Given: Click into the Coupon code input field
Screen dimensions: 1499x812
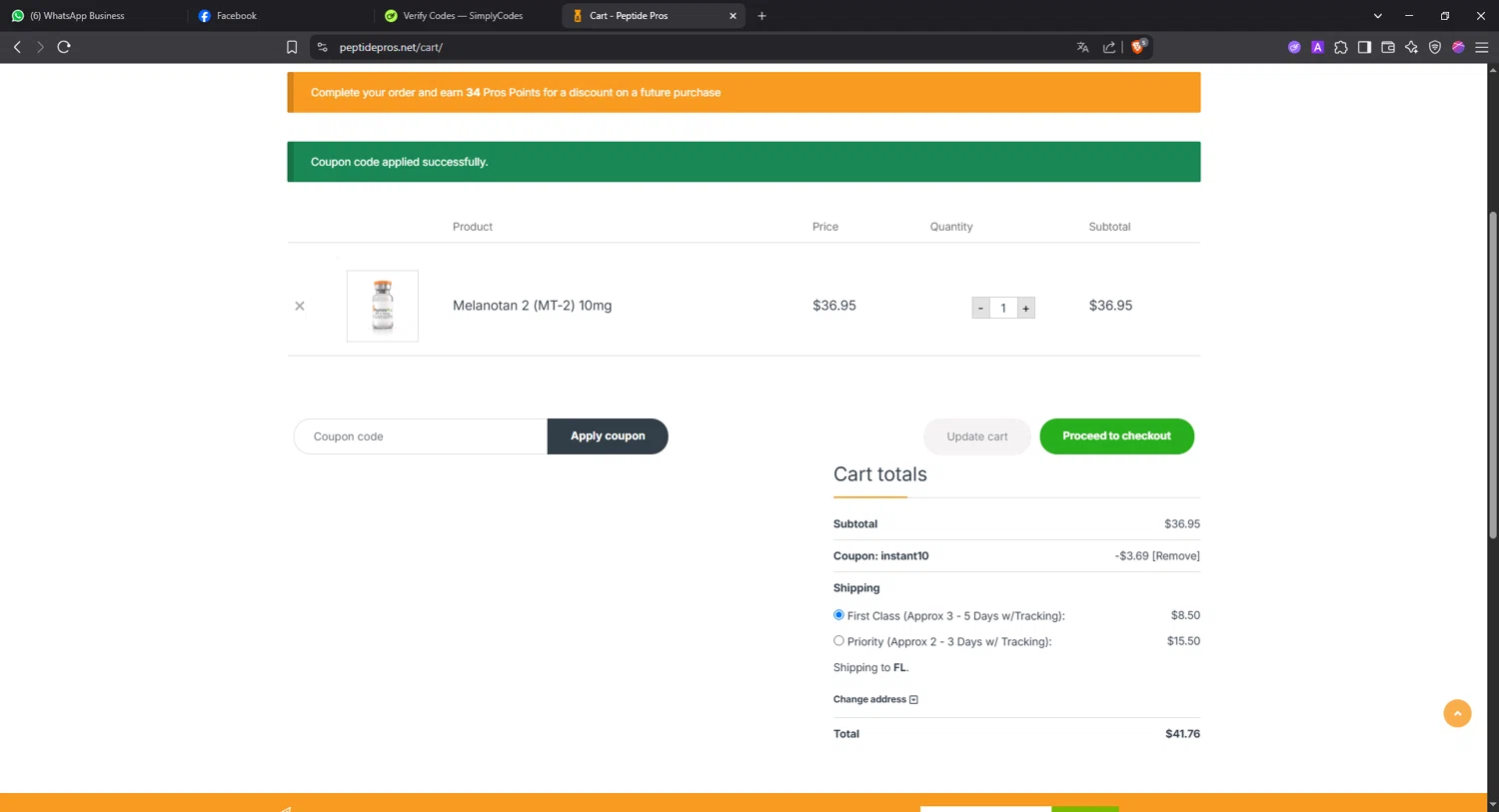Looking at the screenshot, I should [x=421, y=436].
